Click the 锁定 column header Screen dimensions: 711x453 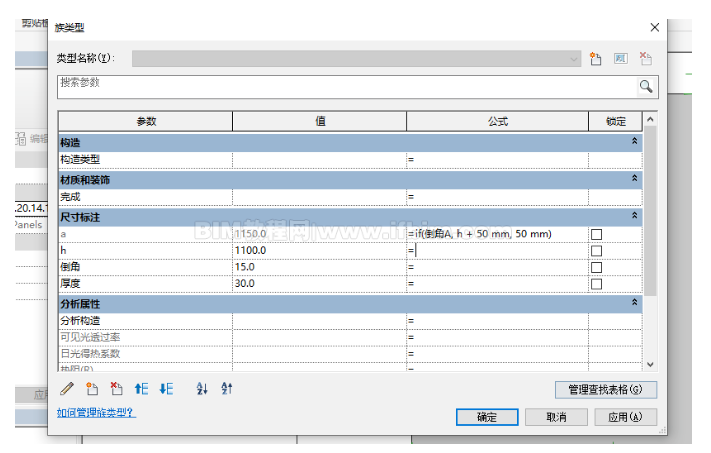tap(616, 122)
